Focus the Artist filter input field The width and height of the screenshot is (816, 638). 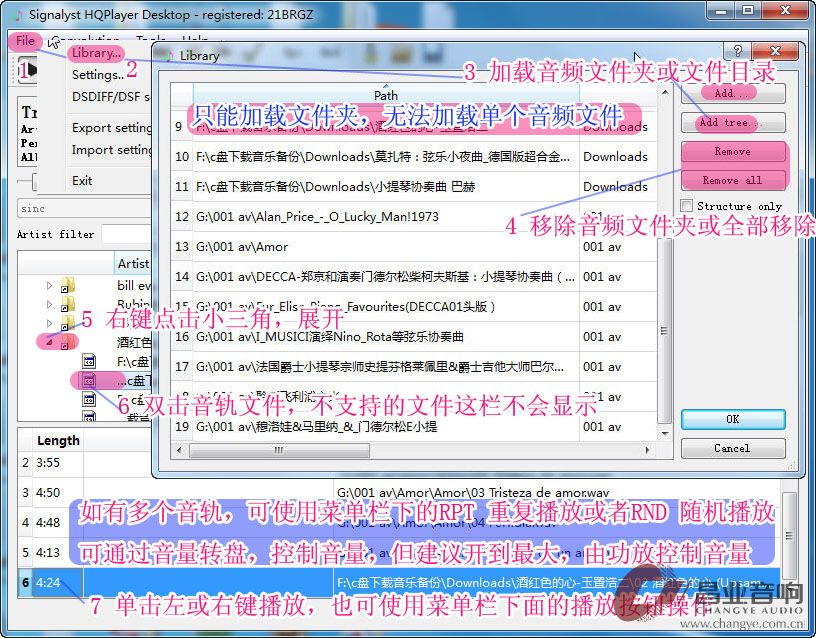126,234
